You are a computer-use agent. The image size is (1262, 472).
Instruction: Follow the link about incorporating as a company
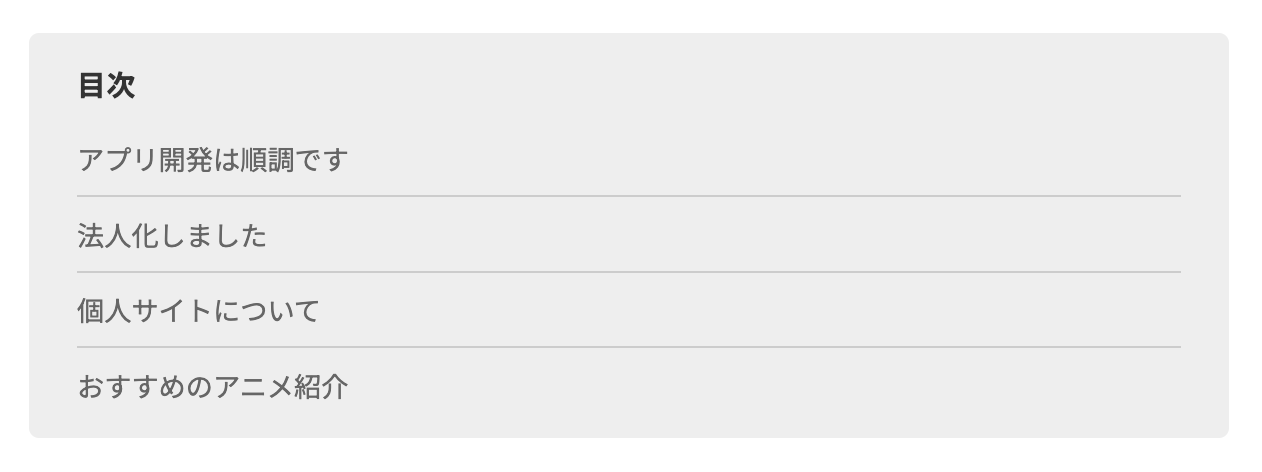172,236
